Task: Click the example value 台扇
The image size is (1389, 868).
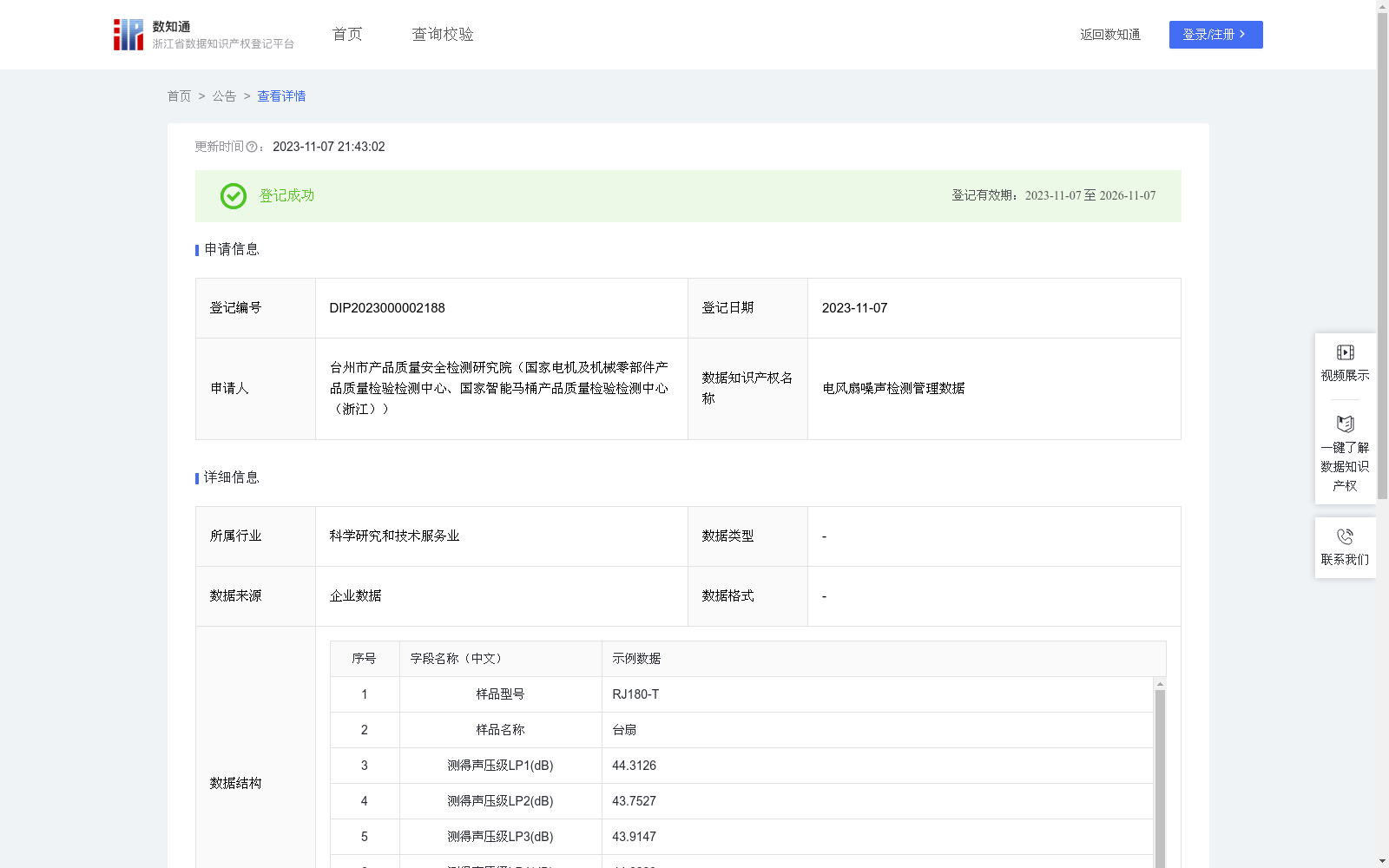Action: (624, 730)
